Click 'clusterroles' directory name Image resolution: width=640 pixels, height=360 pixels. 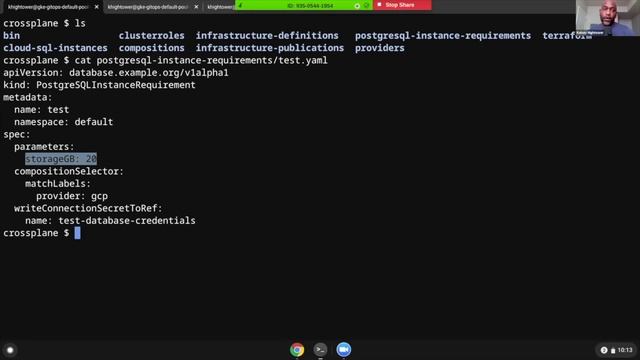(x=151, y=36)
